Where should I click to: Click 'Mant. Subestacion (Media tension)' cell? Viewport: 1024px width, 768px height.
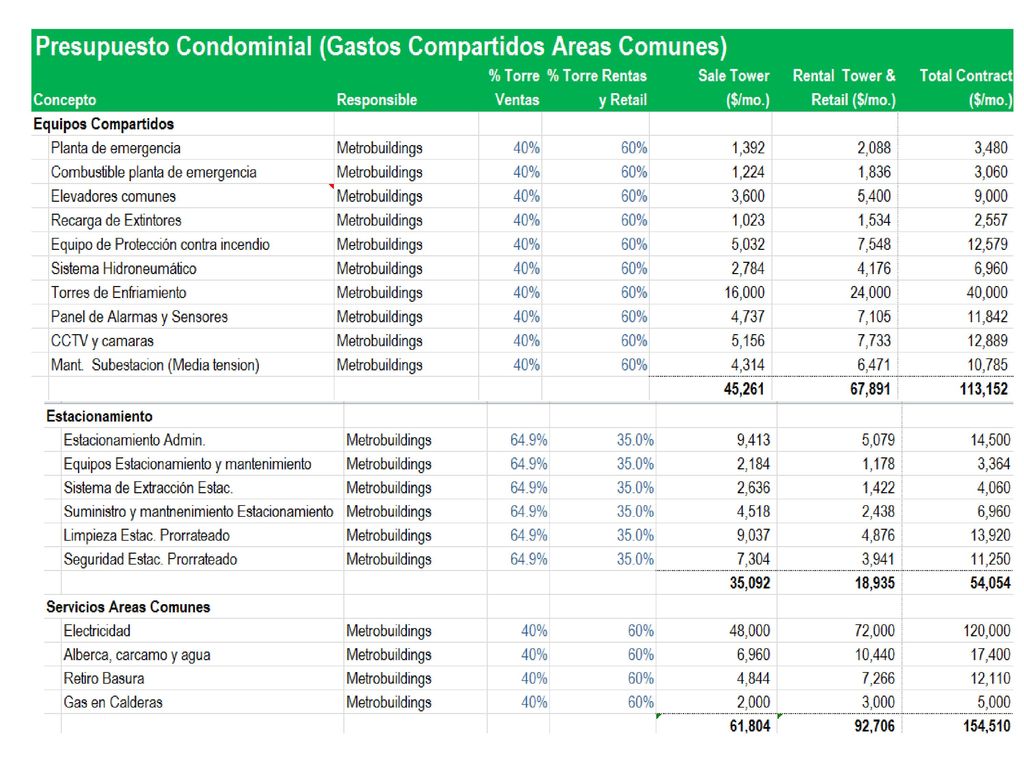point(155,366)
